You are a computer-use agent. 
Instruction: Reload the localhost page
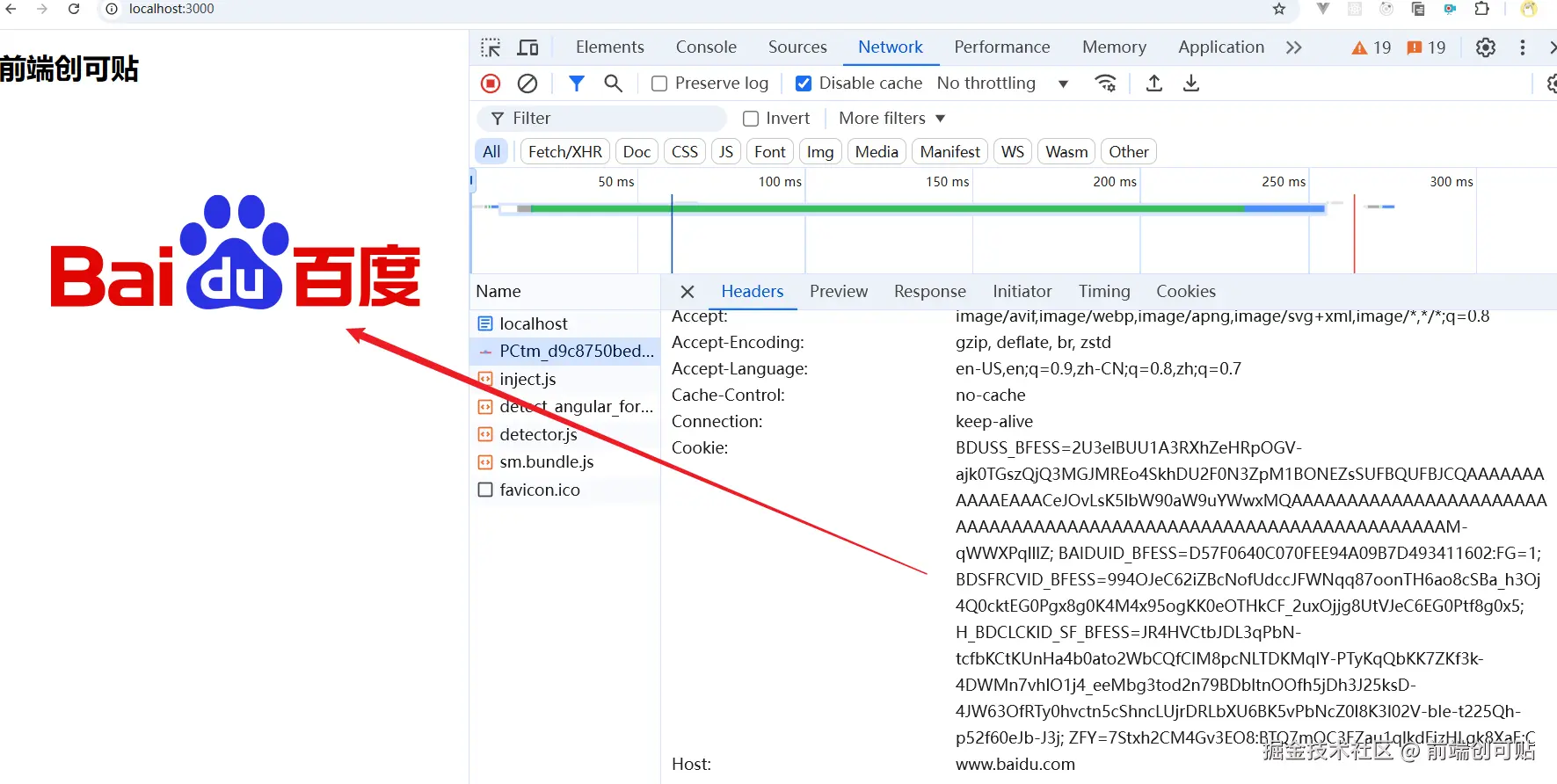pyautogui.click(x=74, y=9)
